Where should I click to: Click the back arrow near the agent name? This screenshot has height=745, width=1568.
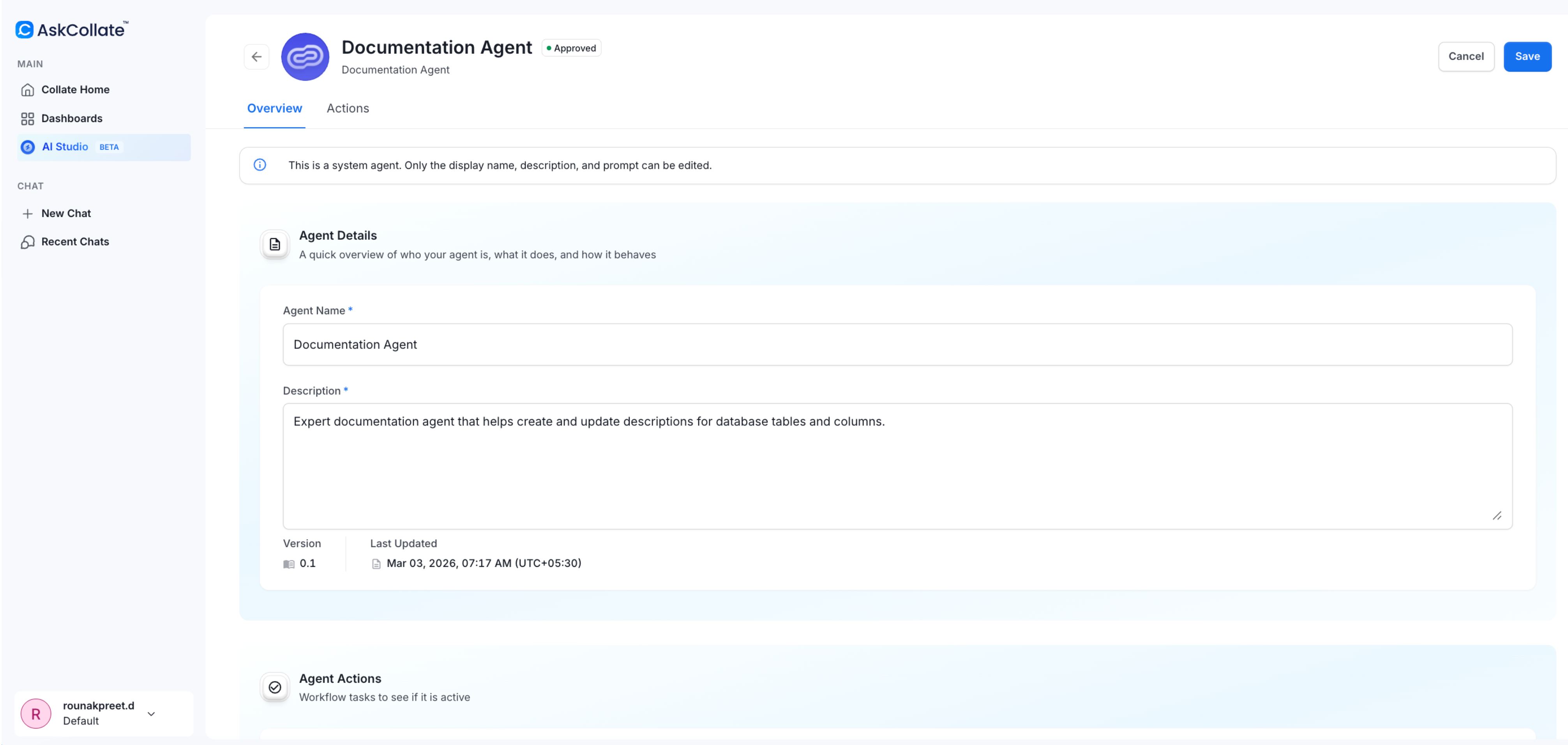coord(256,57)
